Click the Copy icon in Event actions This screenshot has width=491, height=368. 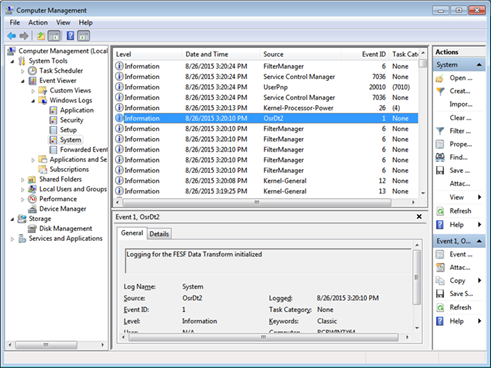[440, 281]
